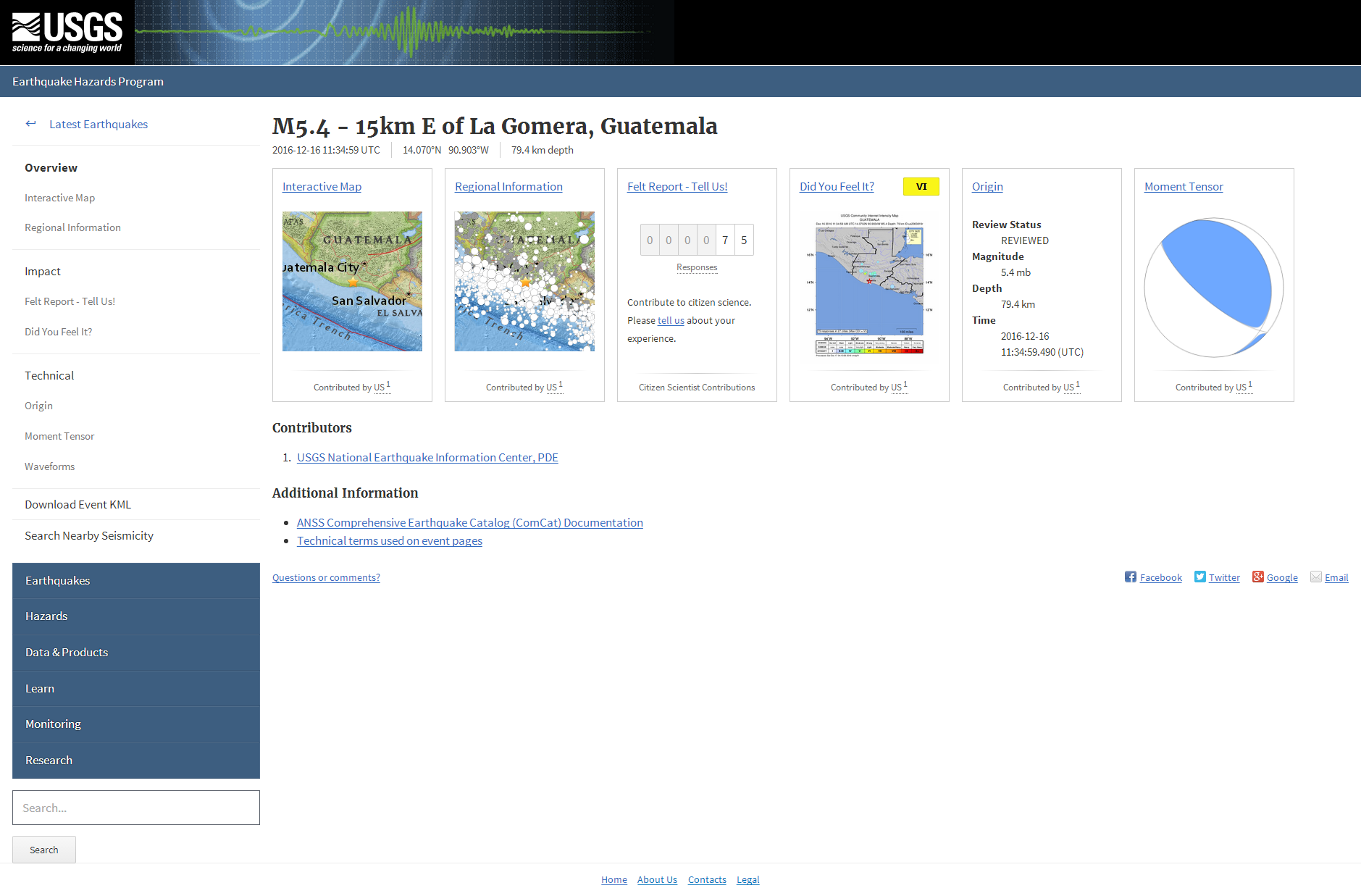Open the Moment Tensor beachball diagram
Image resolution: width=1361 pixels, height=896 pixels.
1213,288
